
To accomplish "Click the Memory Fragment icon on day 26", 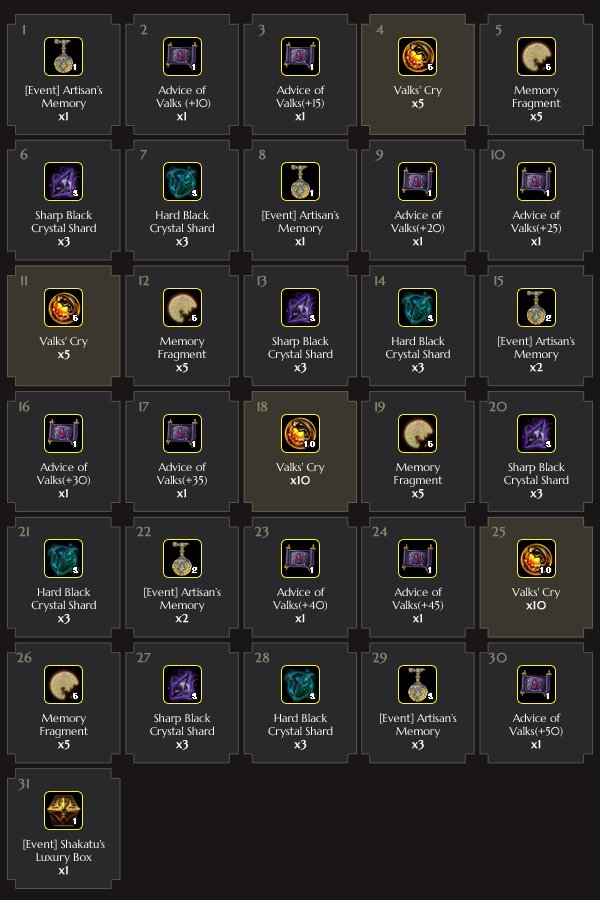I will 64,684.
